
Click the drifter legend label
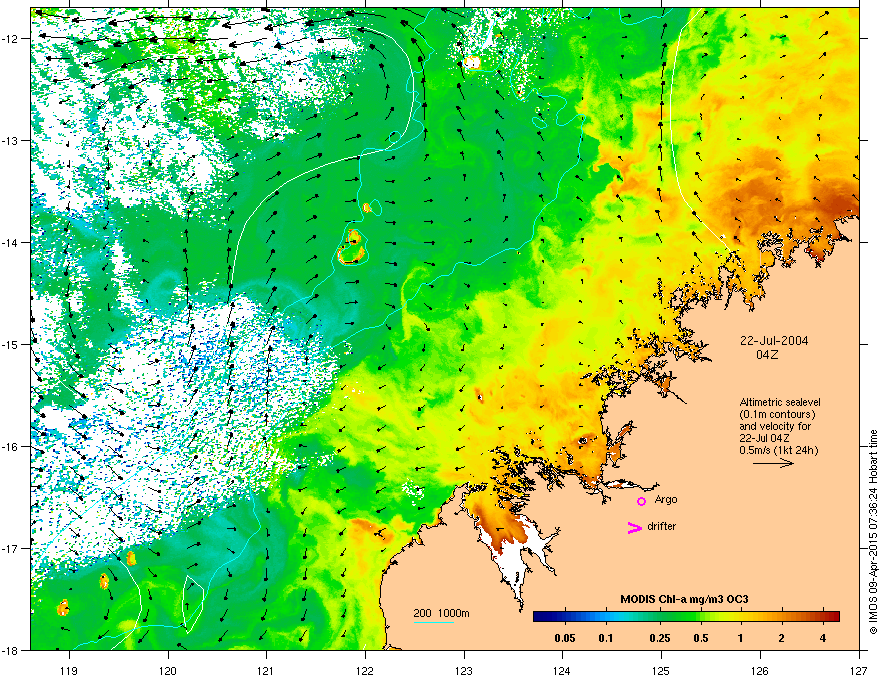tap(662, 526)
